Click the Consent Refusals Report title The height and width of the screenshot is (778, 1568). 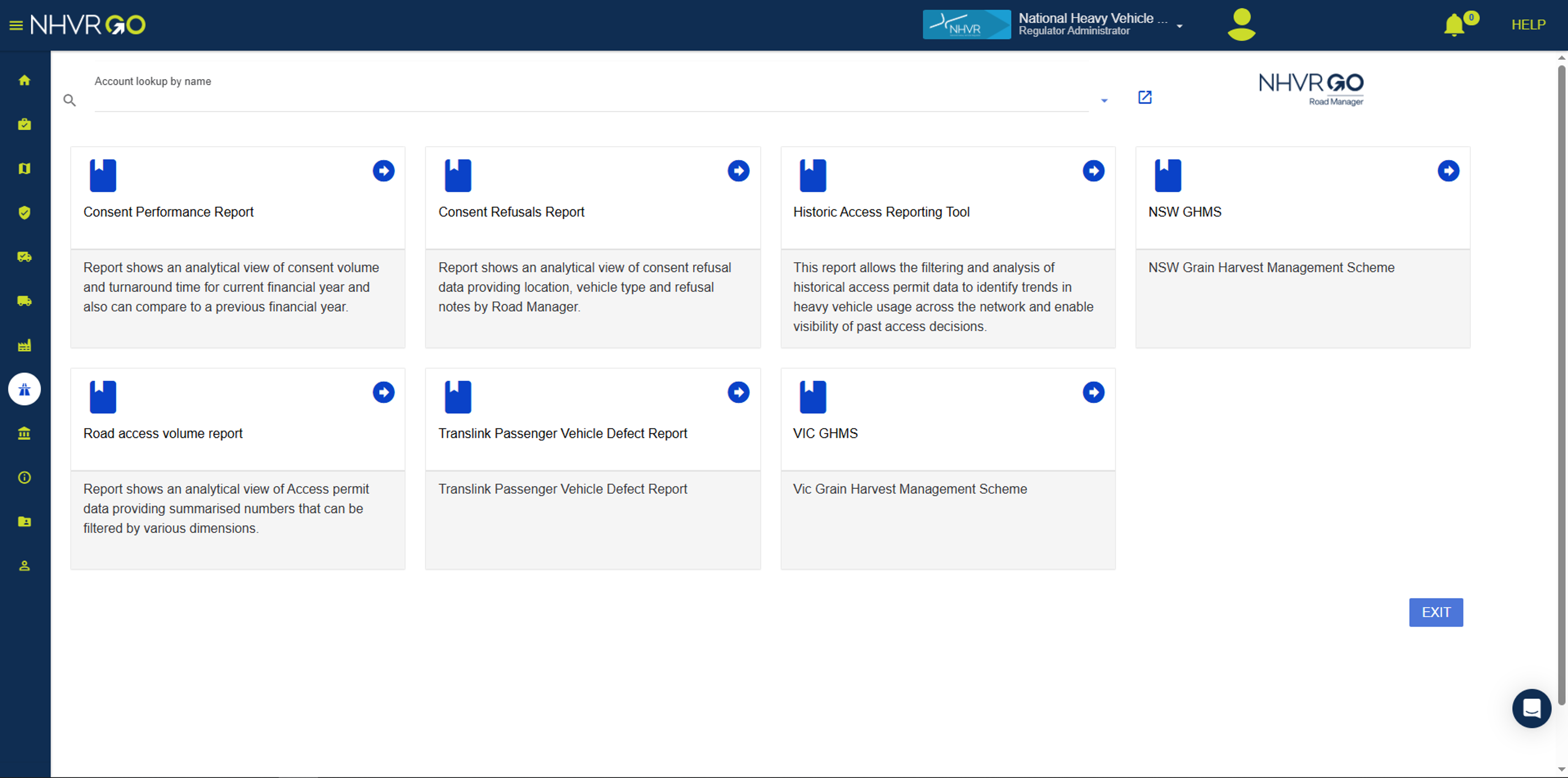click(x=511, y=212)
